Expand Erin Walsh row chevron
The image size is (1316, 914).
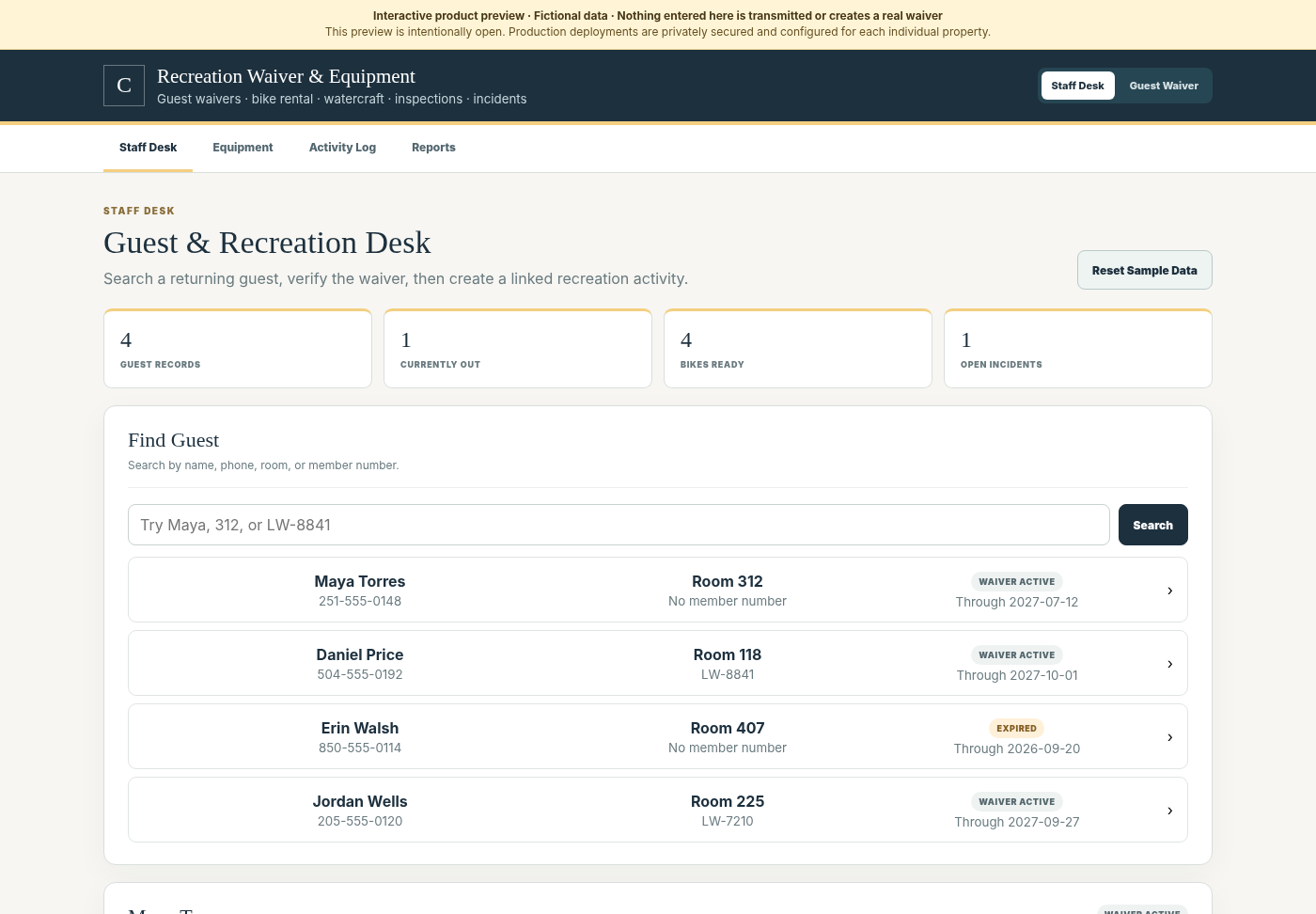click(x=1169, y=737)
